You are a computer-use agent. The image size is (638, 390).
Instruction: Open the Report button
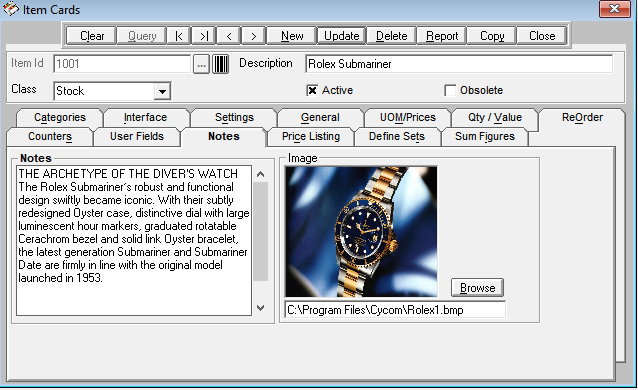[441, 36]
